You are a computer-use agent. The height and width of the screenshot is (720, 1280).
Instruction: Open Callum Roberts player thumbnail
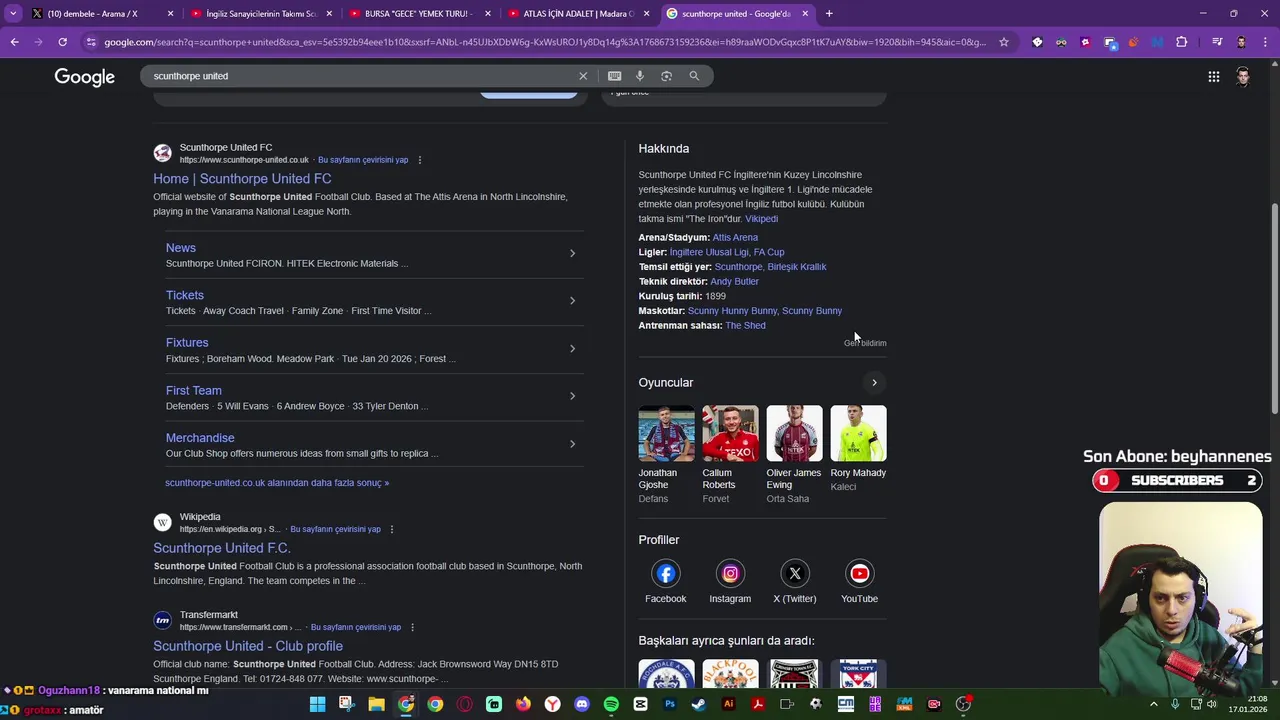(730, 433)
